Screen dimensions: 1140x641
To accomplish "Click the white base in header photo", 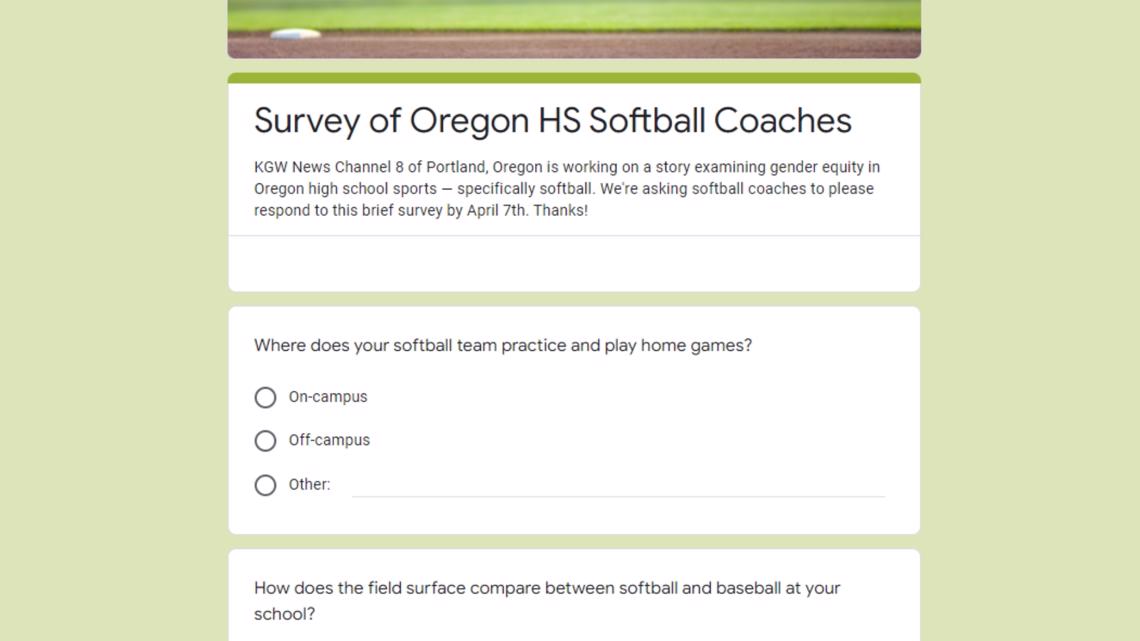I will [x=295, y=33].
